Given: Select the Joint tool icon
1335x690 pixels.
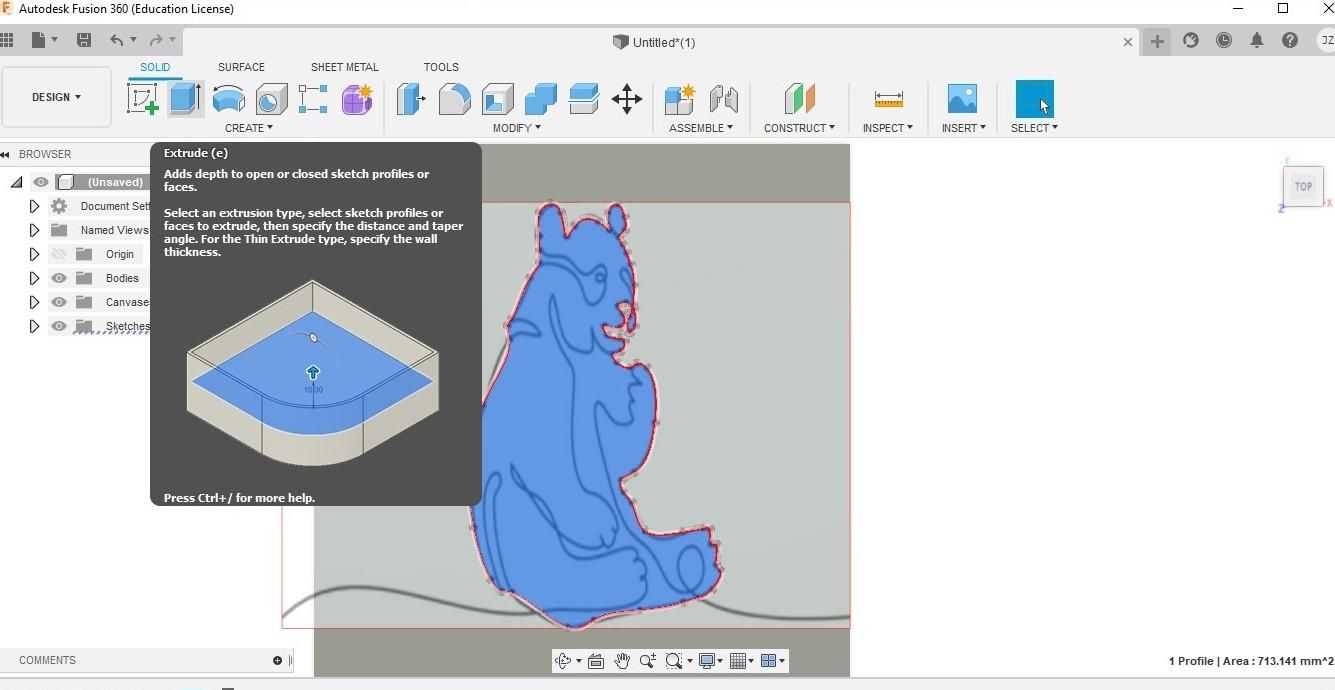Looking at the screenshot, I should tap(723, 99).
